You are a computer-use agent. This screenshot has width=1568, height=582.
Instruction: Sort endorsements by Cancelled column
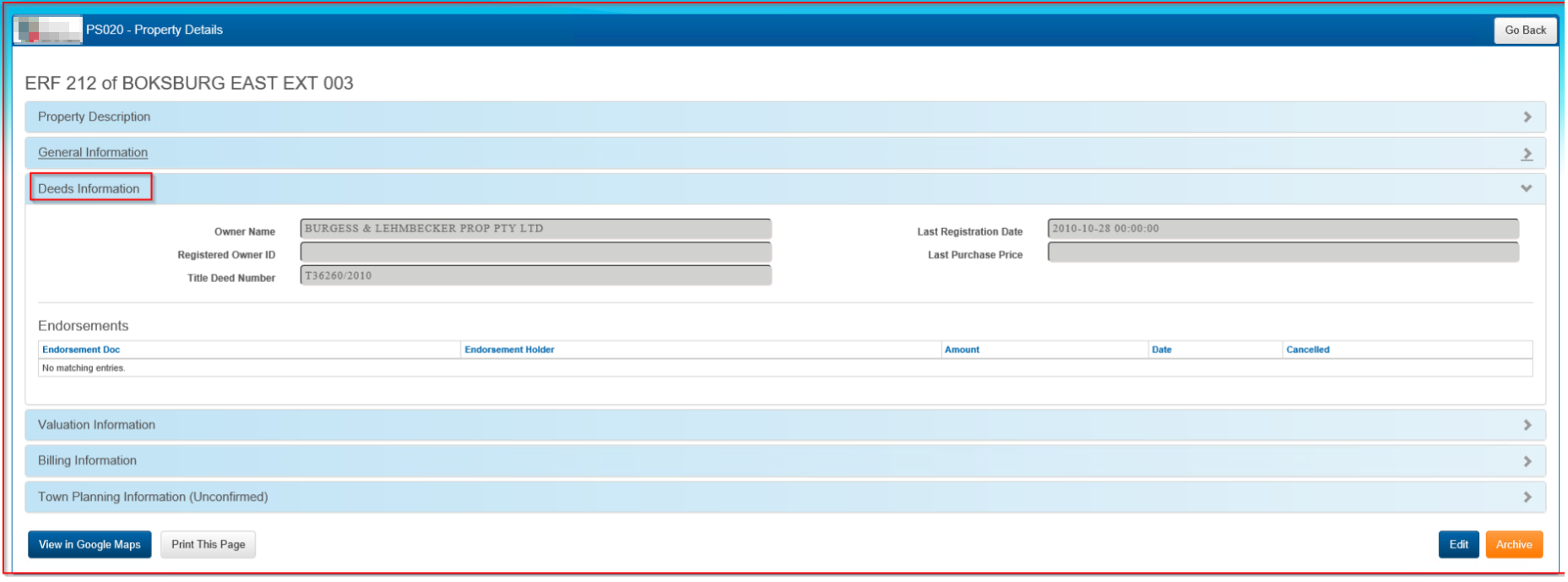[1307, 350]
